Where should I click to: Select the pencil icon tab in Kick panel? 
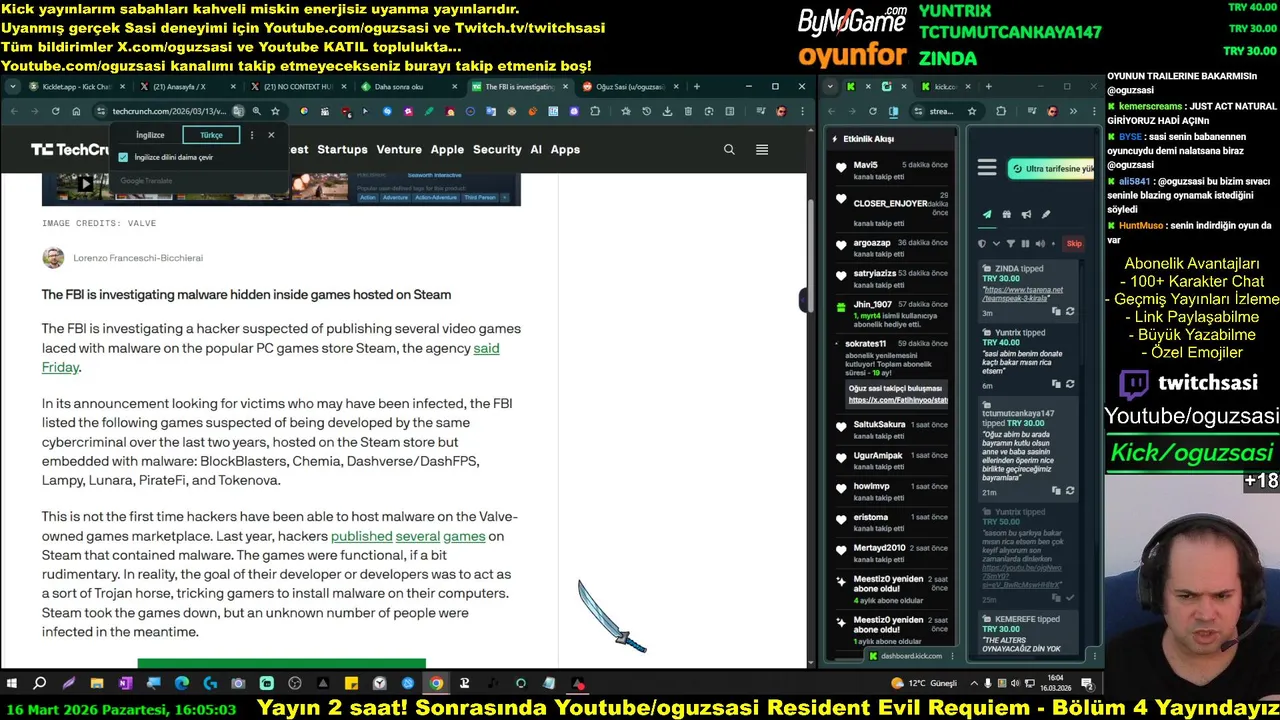pyautogui.click(x=1046, y=214)
